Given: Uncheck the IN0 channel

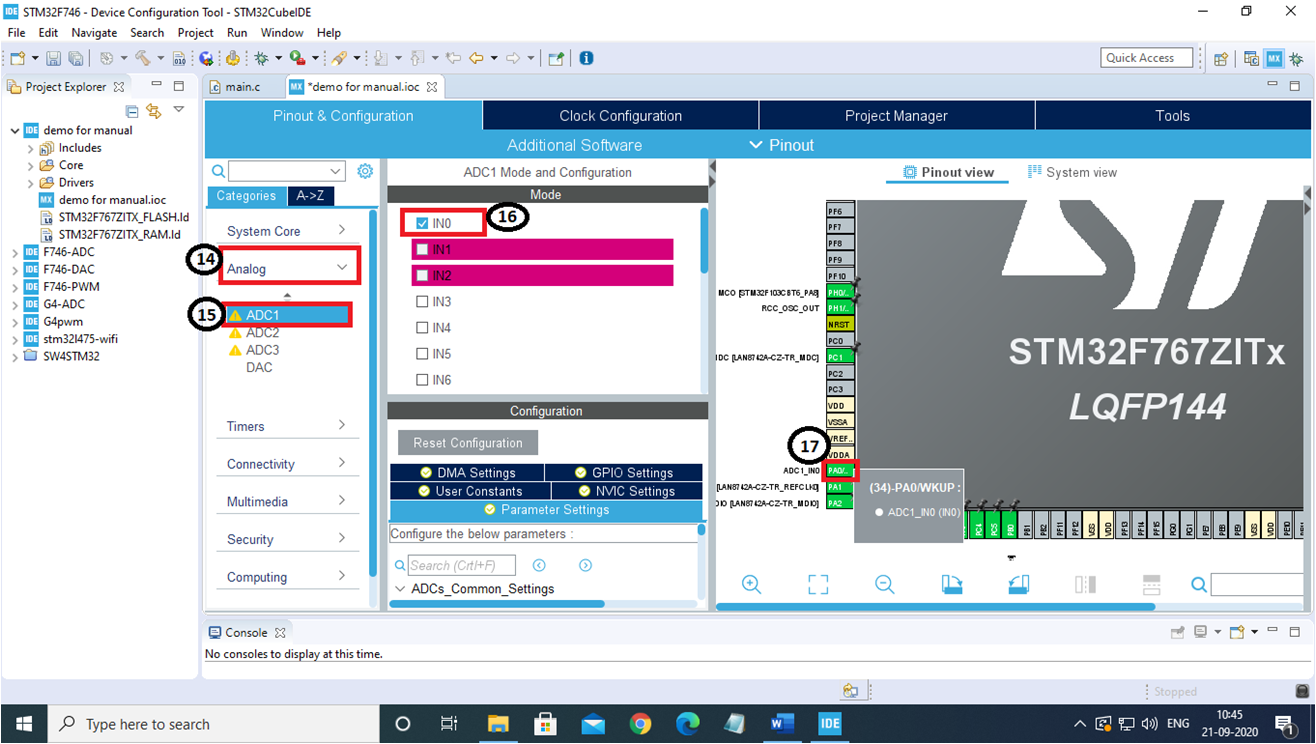Looking at the screenshot, I should pyautogui.click(x=421, y=223).
